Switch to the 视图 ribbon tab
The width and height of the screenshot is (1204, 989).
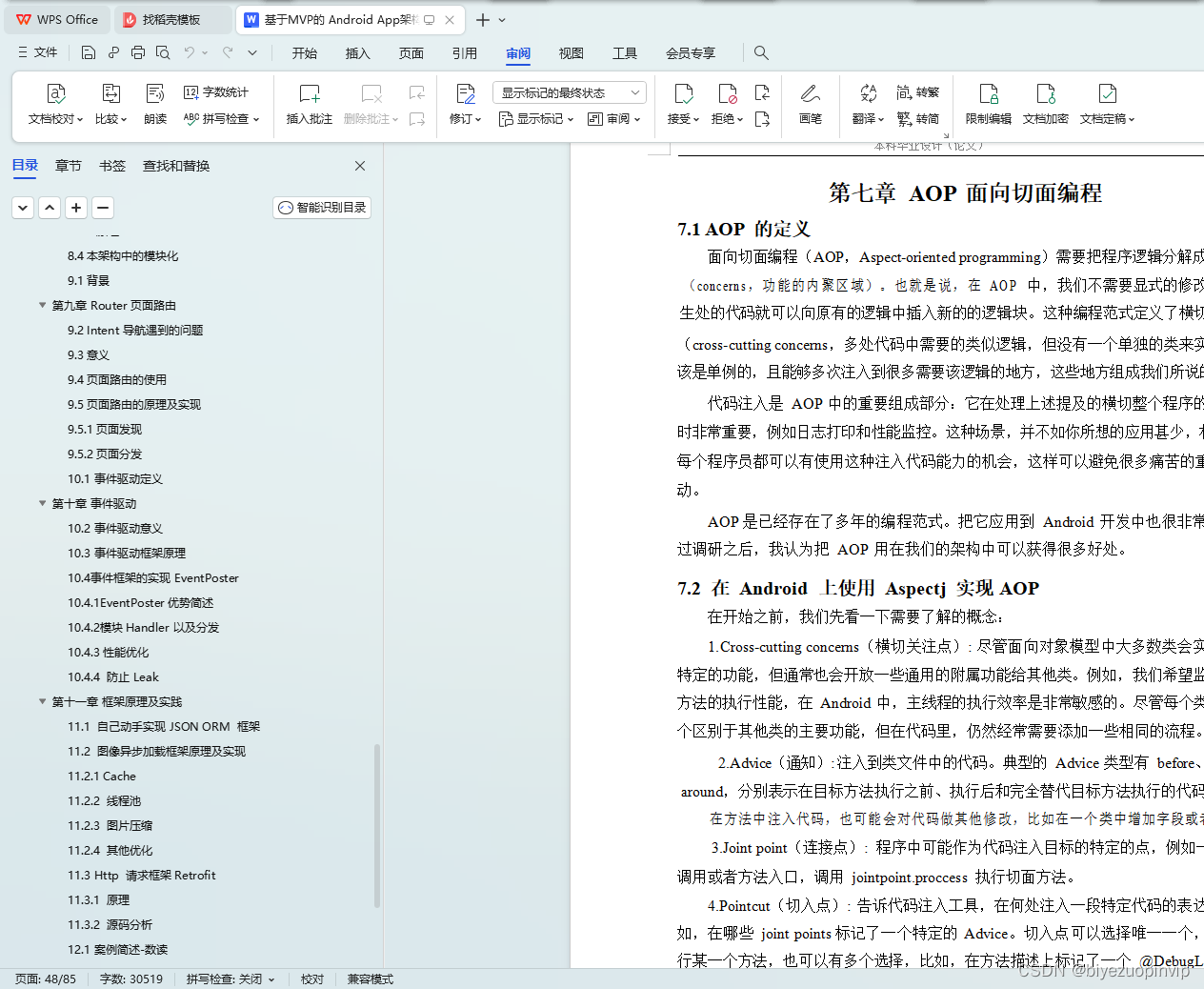(x=572, y=53)
